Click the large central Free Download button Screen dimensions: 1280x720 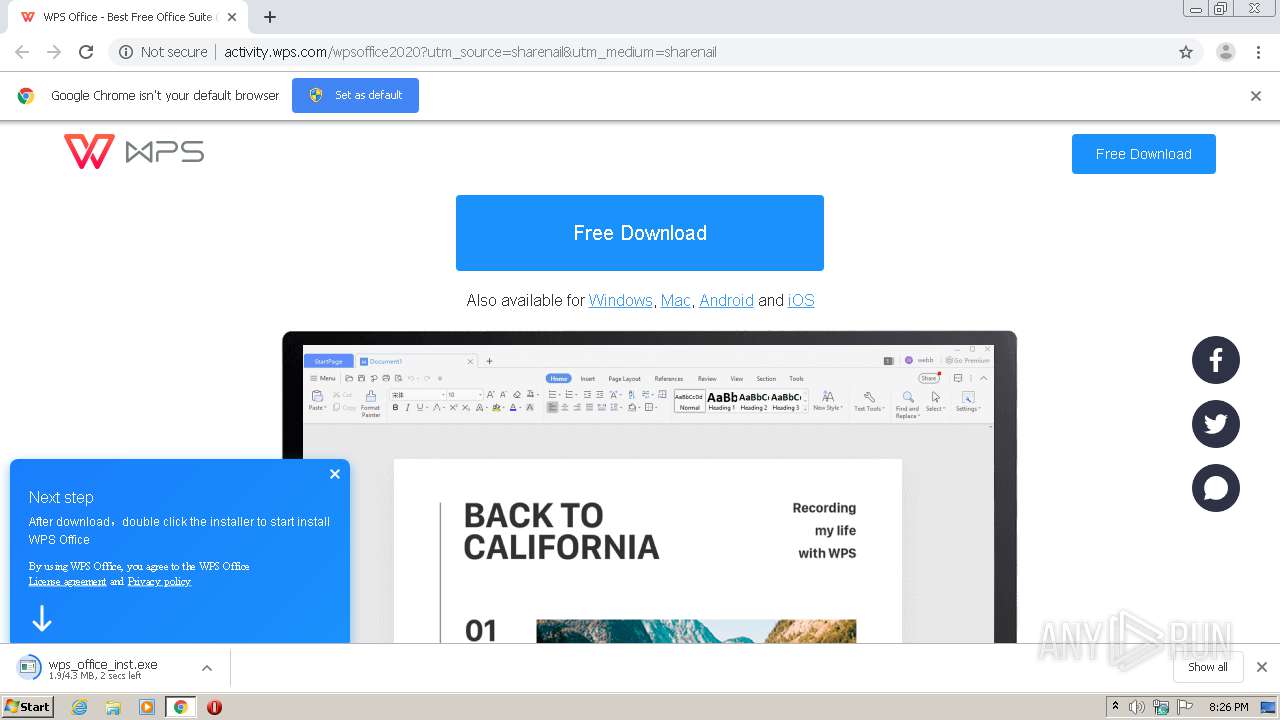tap(640, 233)
